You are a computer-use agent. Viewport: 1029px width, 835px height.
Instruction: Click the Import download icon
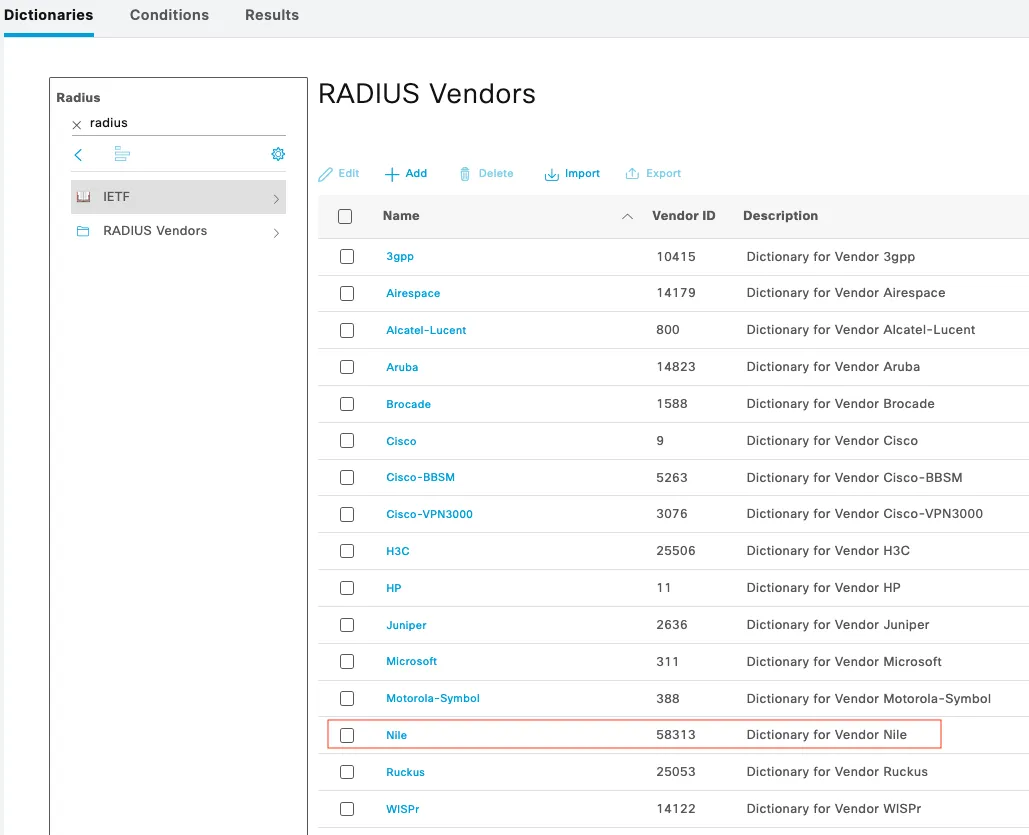coord(552,174)
